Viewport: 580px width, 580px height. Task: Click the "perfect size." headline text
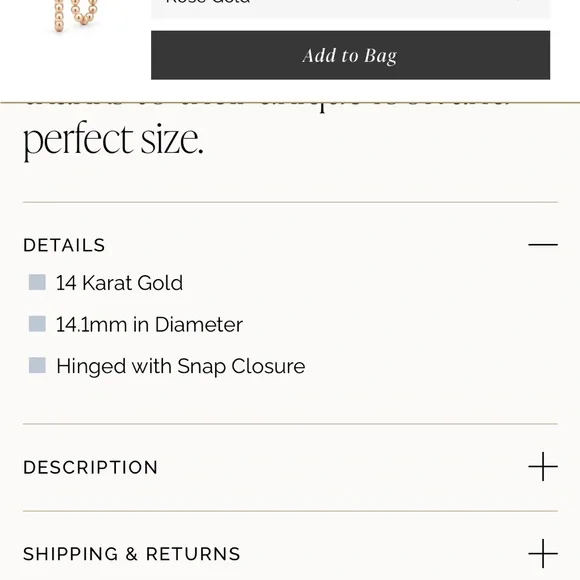pyautogui.click(x=113, y=141)
